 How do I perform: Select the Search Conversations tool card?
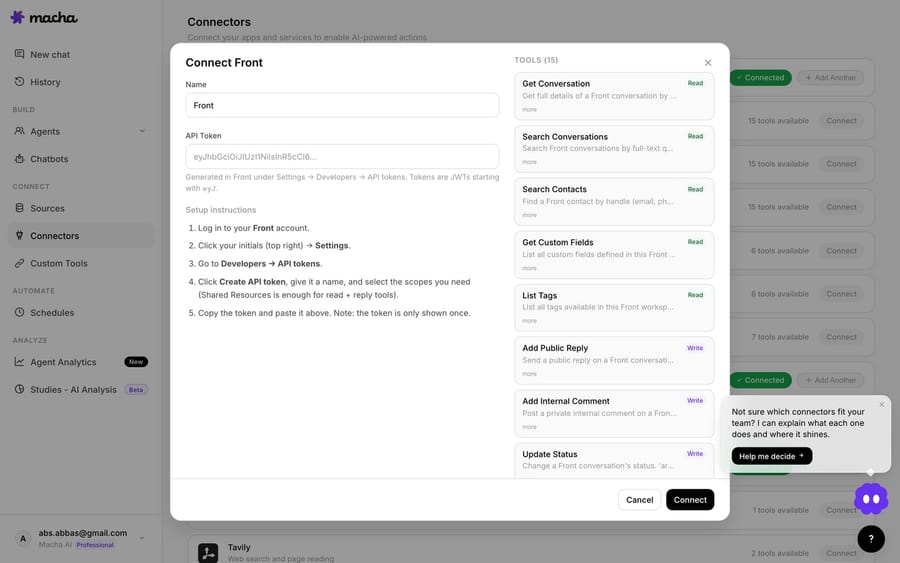614,149
